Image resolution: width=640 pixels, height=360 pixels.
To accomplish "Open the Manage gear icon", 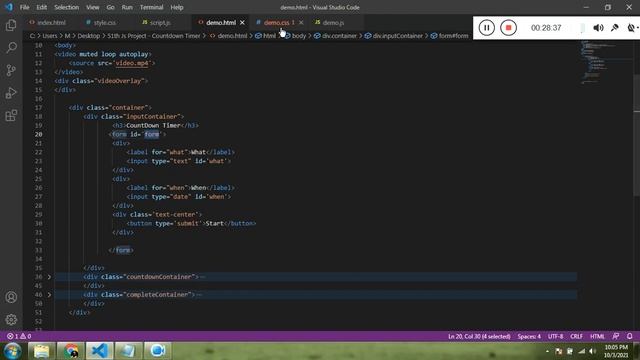I will (11, 319).
